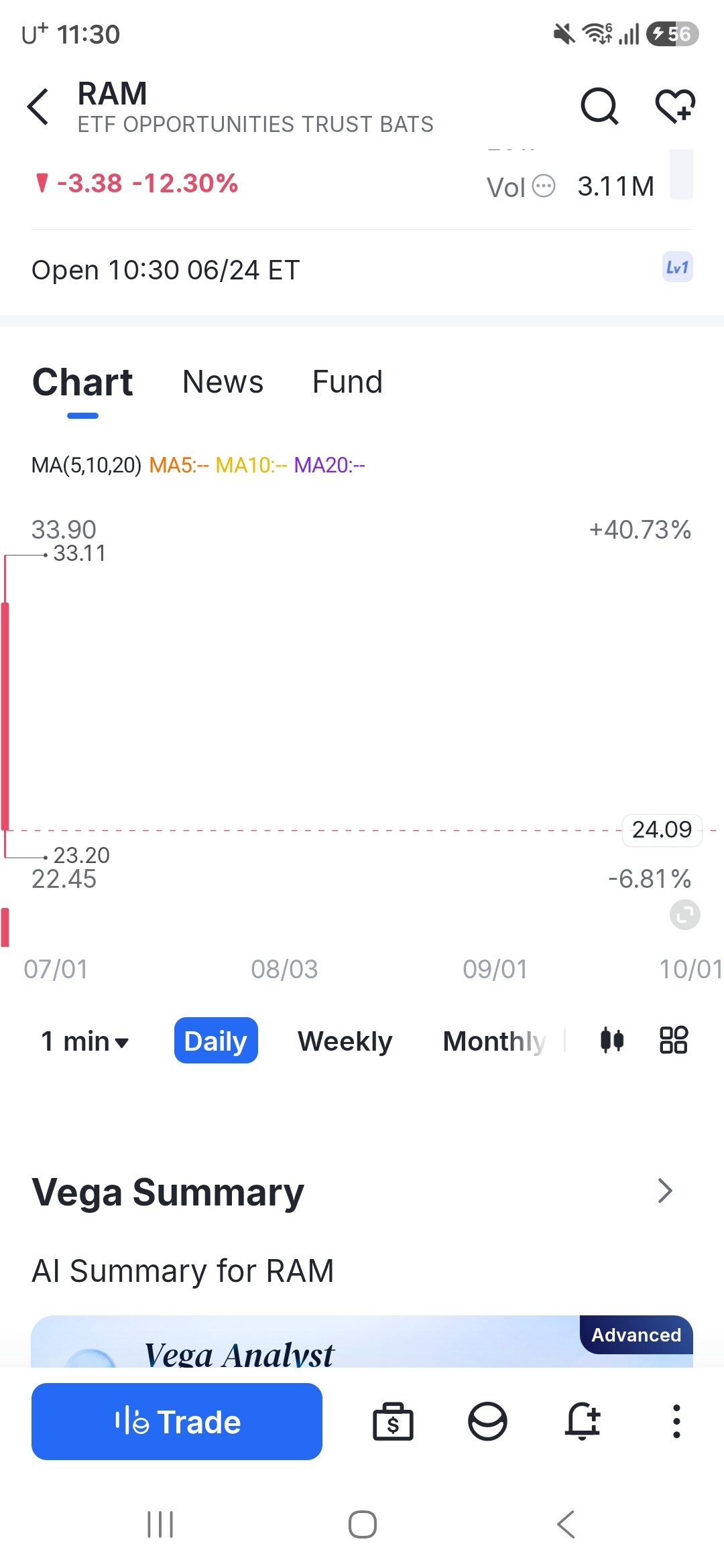Open MA(5,10,20) indicator settings
This screenshot has width=724, height=1568.
coord(86,465)
